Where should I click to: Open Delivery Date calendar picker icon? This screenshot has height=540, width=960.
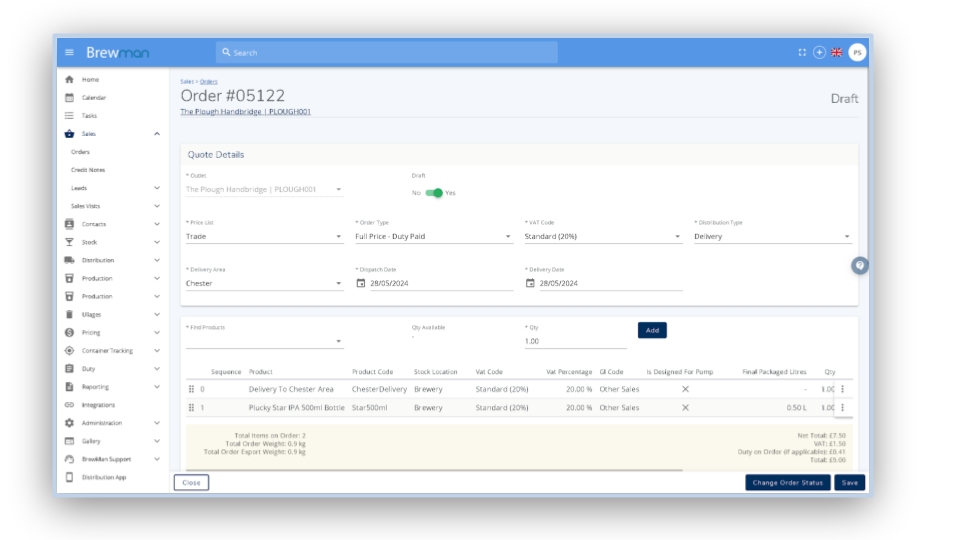[530, 283]
